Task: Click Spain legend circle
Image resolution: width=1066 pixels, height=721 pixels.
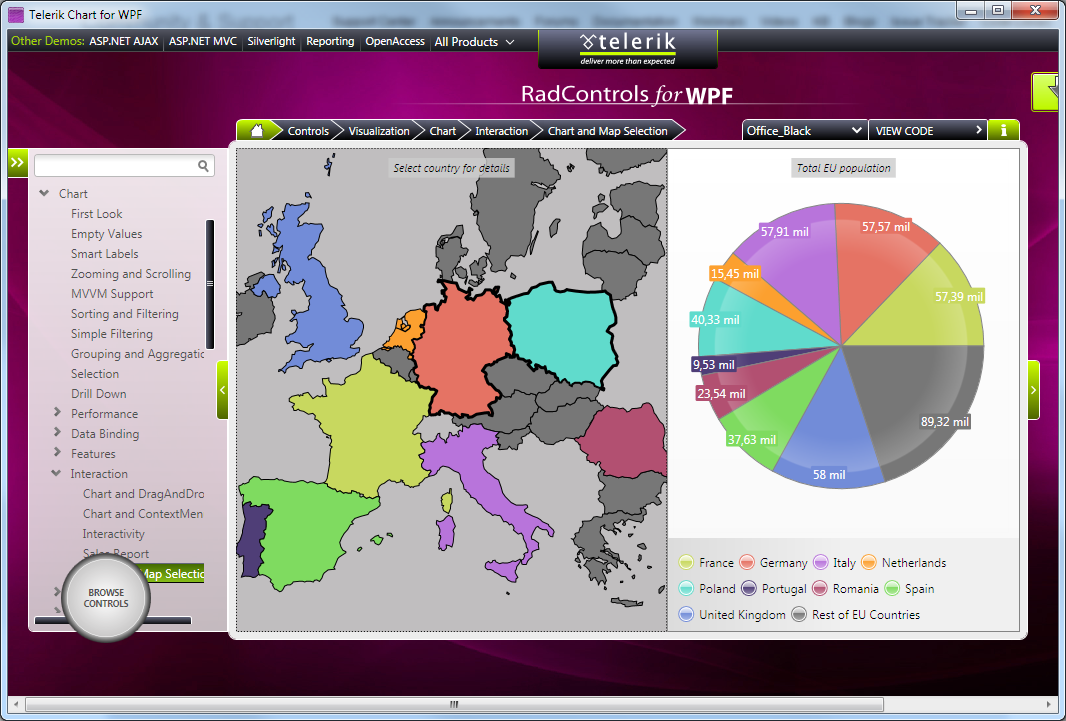Action: tap(892, 588)
